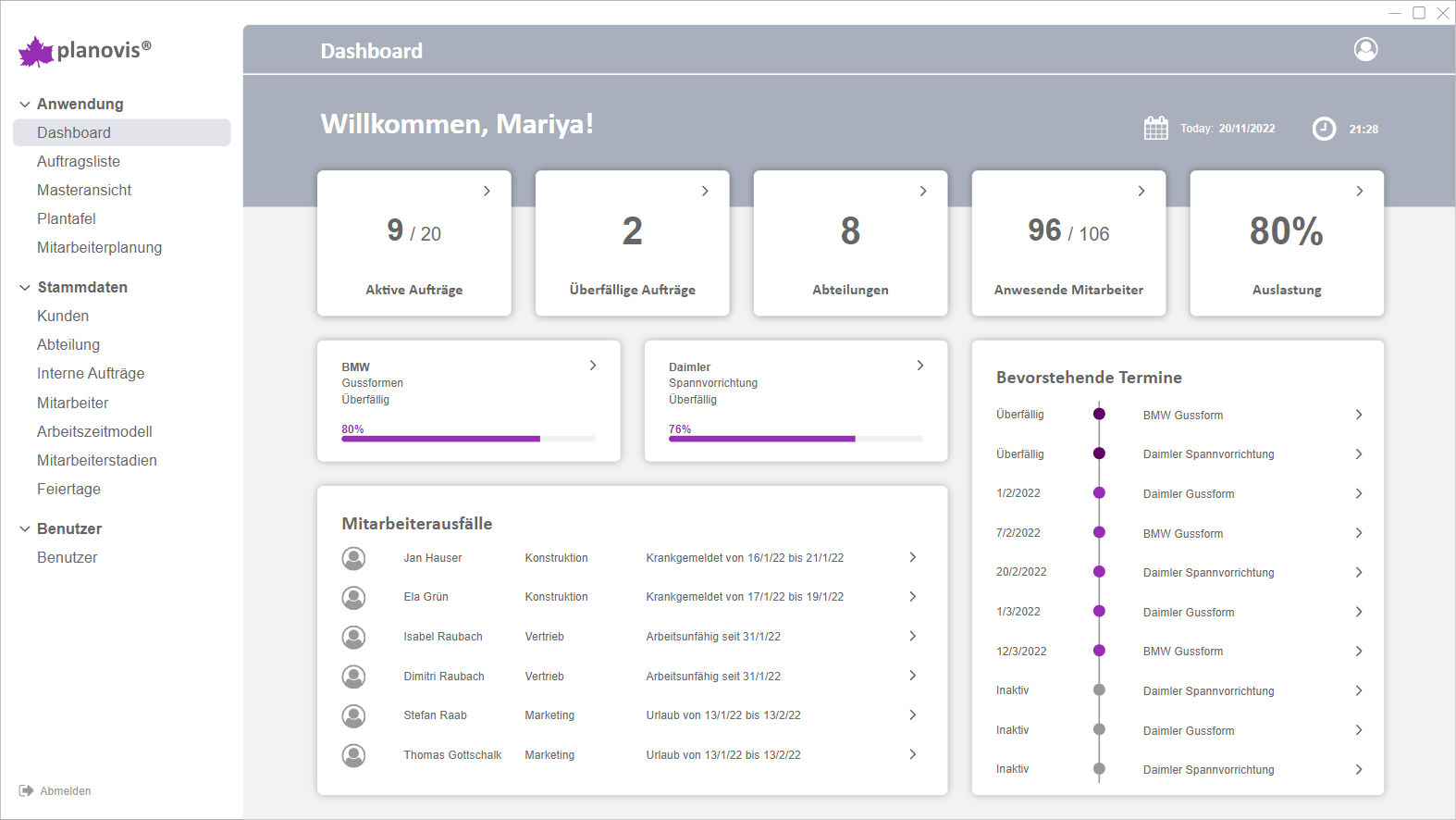Click the 96 / 106 employees value
This screenshot has width=1456, height=820.
tap(1068, 230)
